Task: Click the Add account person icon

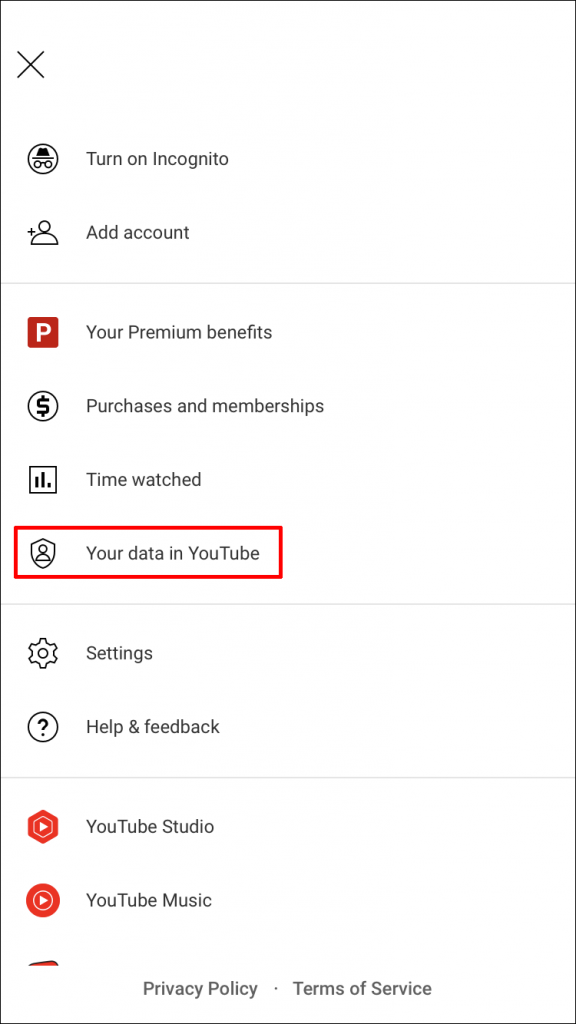Action: (43, 232)
